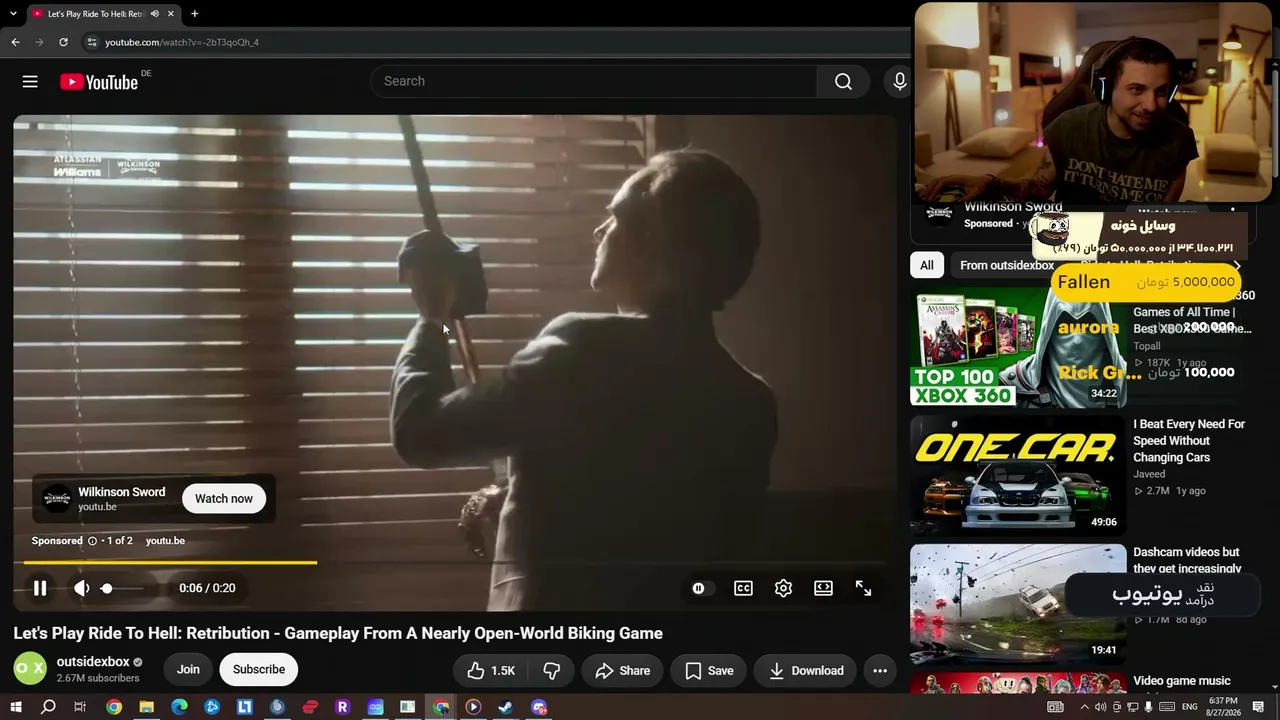Toggle closed captions on the video
This screenshot has width=1280, height=720.
(743, 588)
